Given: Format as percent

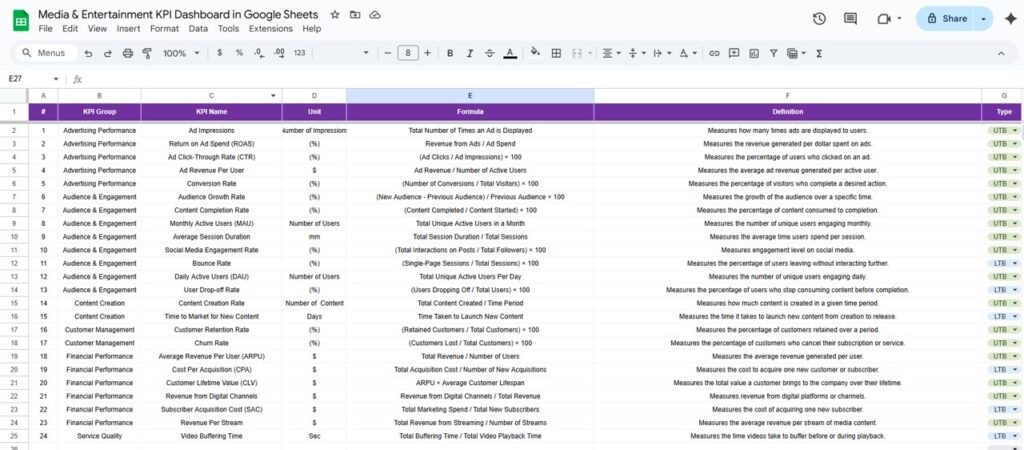Looking at the screenshot, I should (x=239, y=53).
